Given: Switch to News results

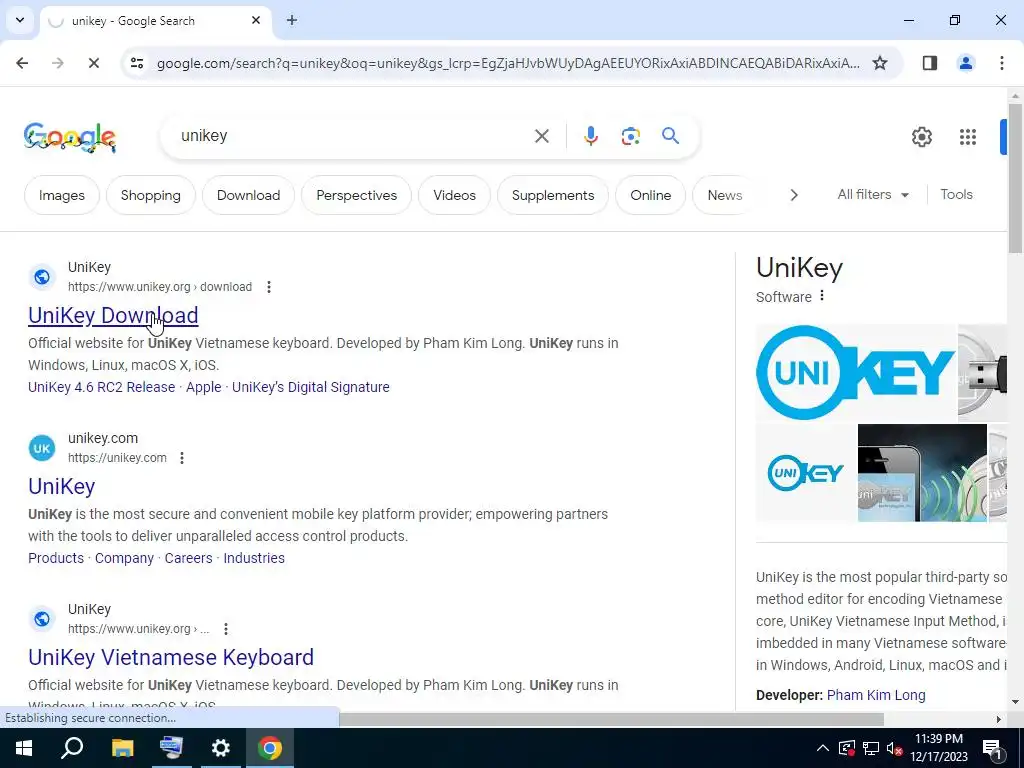Looking at the screenshot, I should [725, 195].
